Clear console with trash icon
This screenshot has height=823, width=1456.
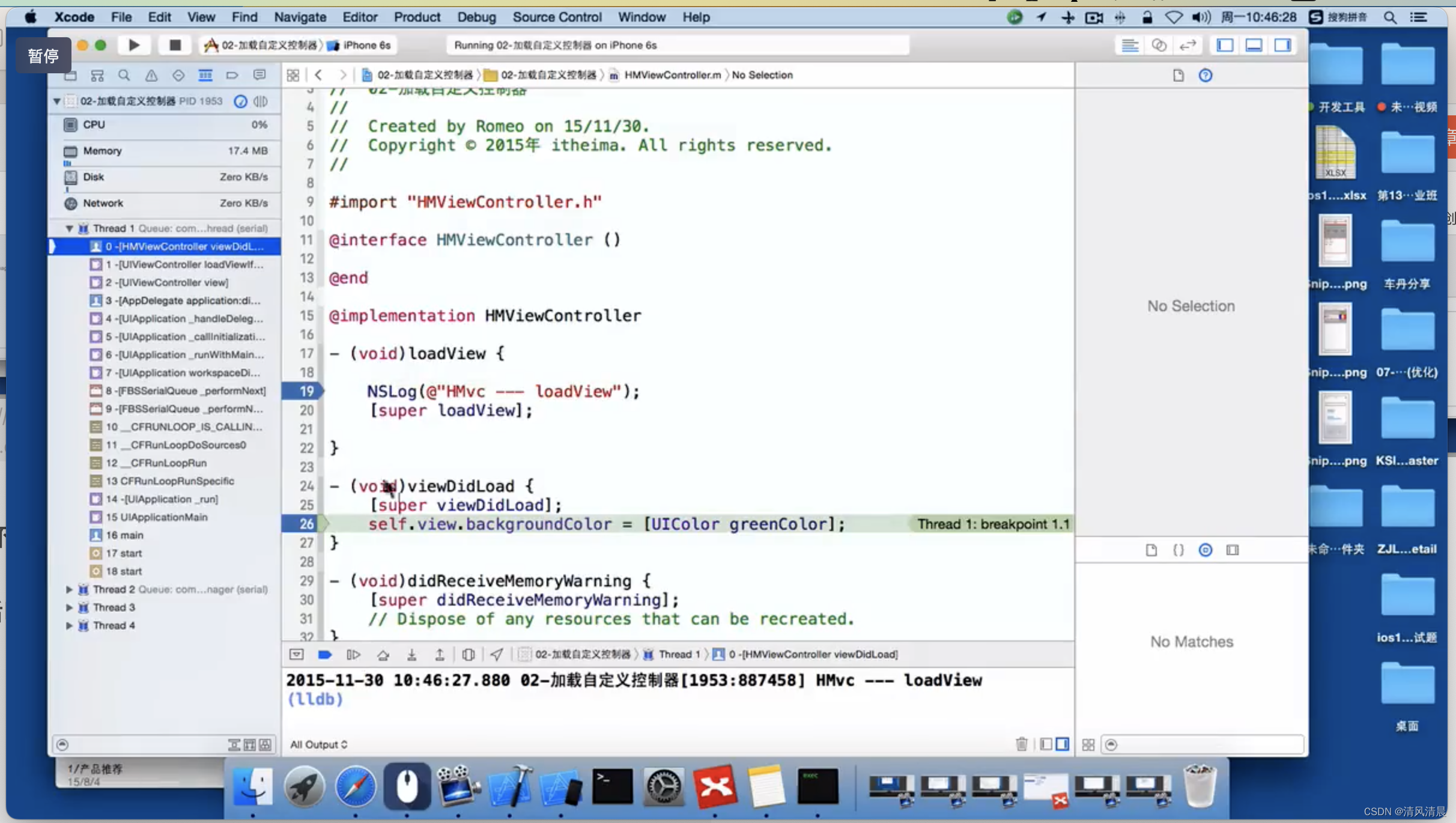(x=1022, y=744)
